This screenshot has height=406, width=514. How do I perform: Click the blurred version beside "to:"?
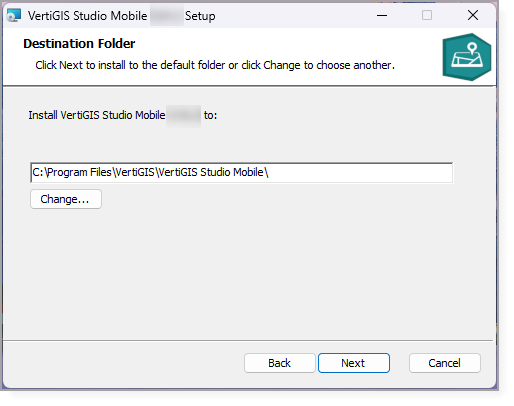[184, 116]
